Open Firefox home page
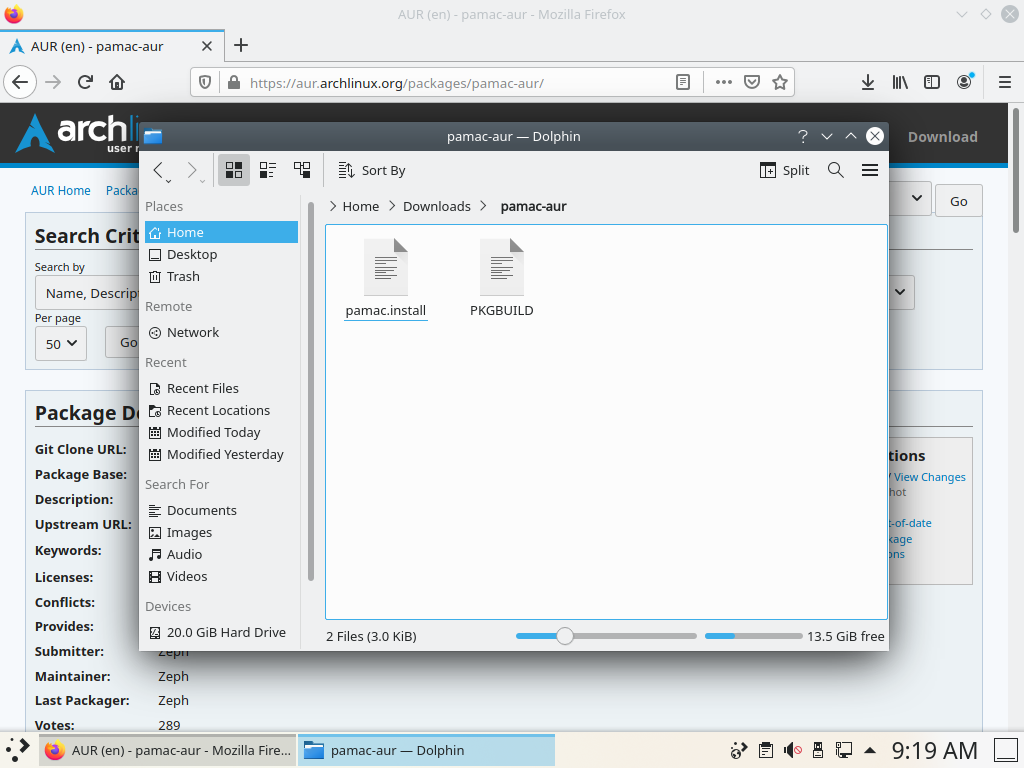Viewport: 1024px width, 768px height. coord(117,82)
